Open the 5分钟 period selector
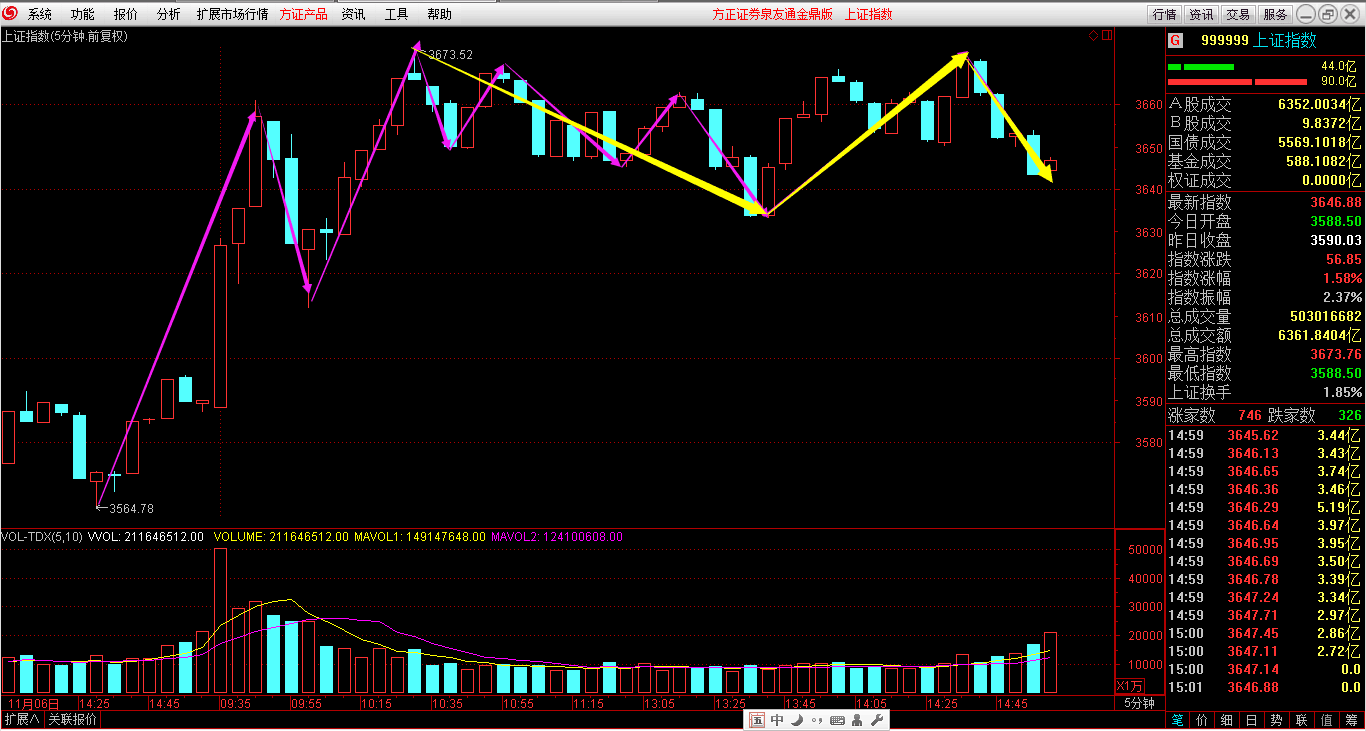1366x731 pixels. point(1139,703)
